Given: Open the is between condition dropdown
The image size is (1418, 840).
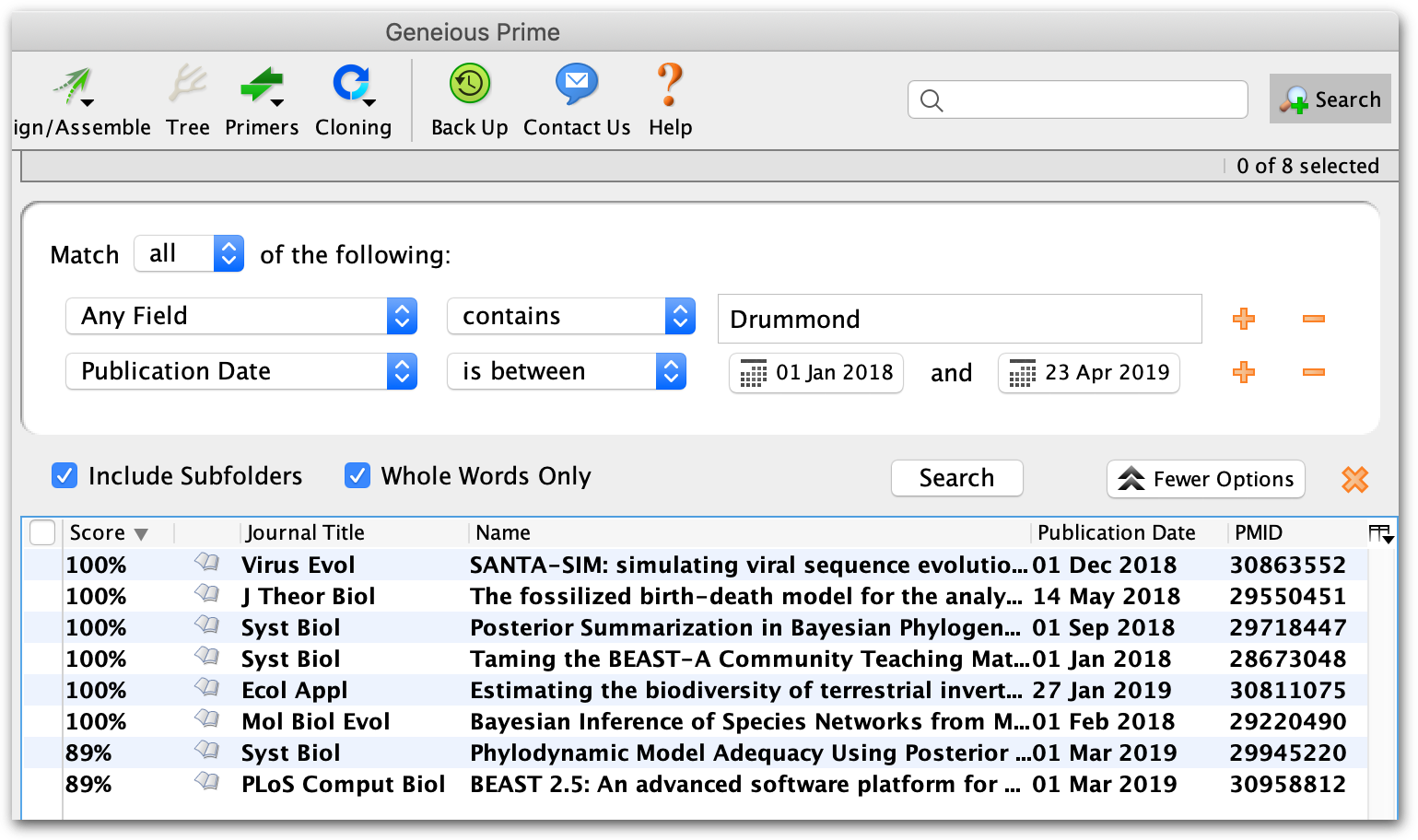Looking at the screenshot, I should [567, 371].
